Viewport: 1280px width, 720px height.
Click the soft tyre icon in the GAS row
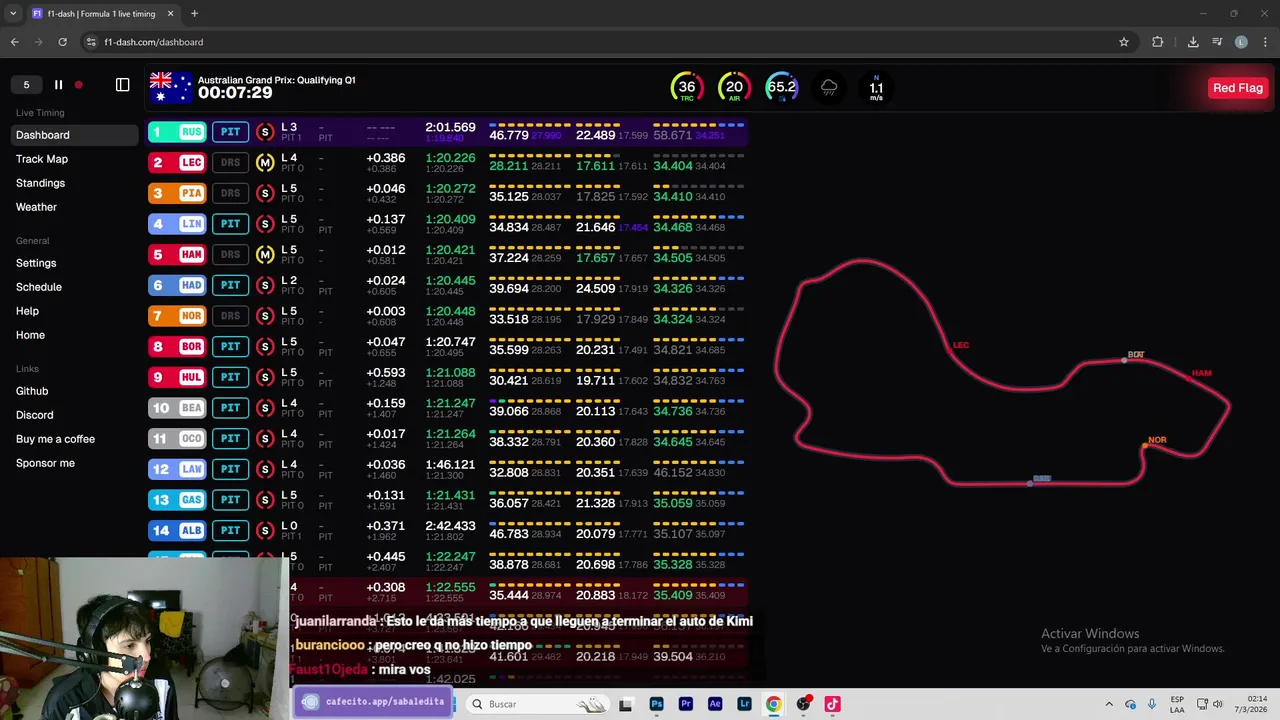[265, 500]
